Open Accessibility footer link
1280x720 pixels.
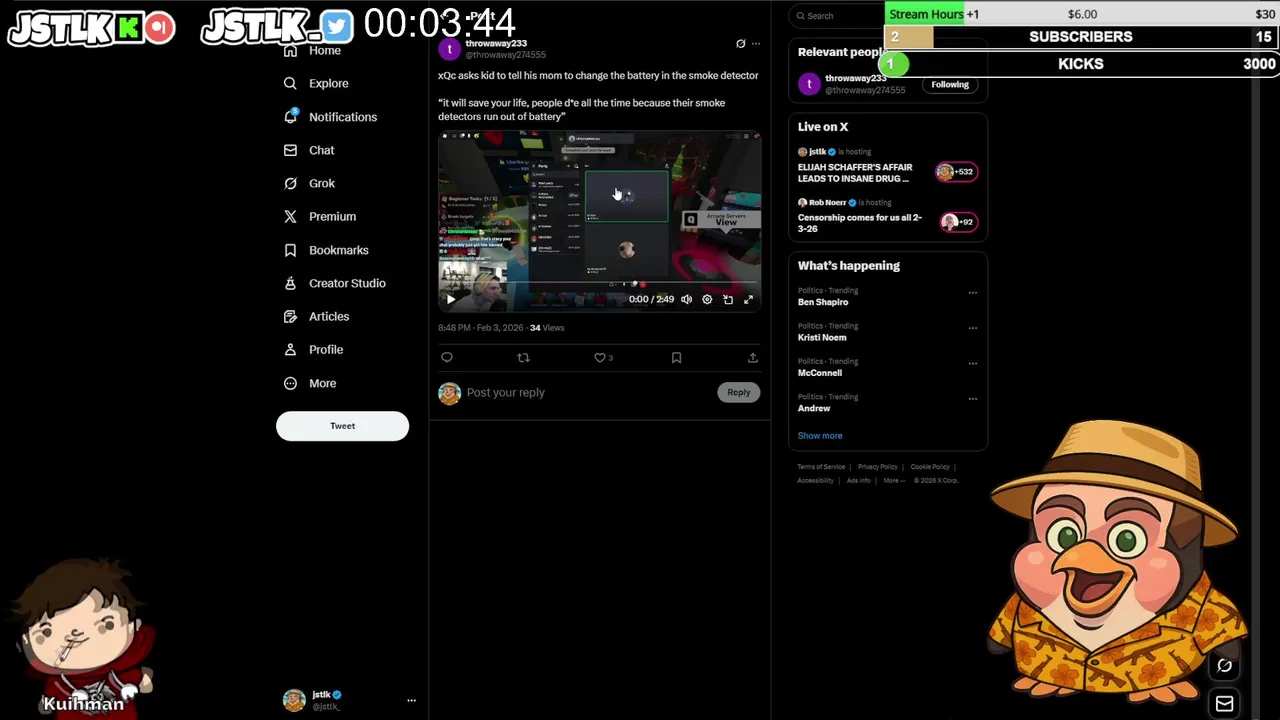(x=815, y=480)
